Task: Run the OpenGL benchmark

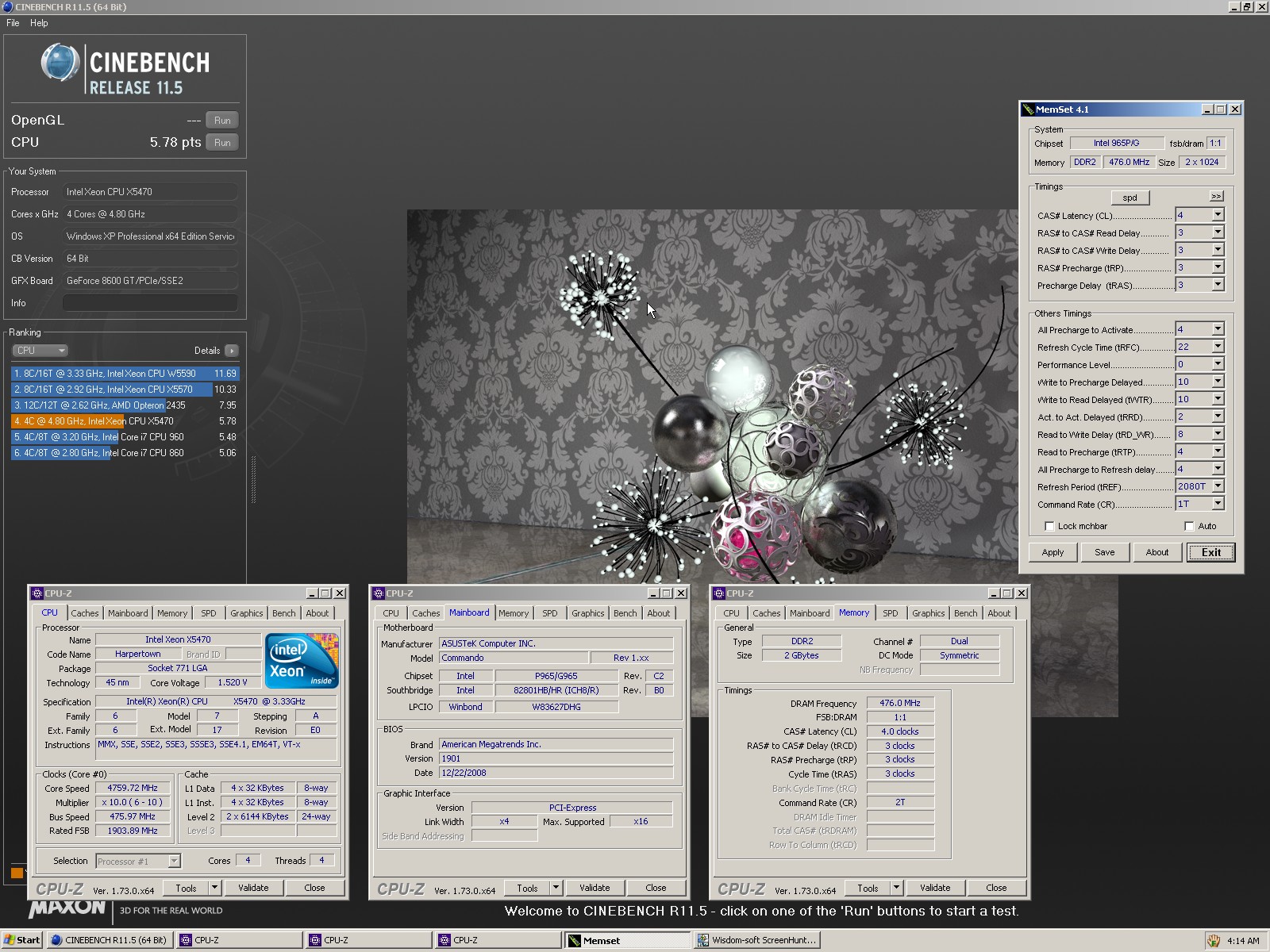Action: [x=222, y=121]
